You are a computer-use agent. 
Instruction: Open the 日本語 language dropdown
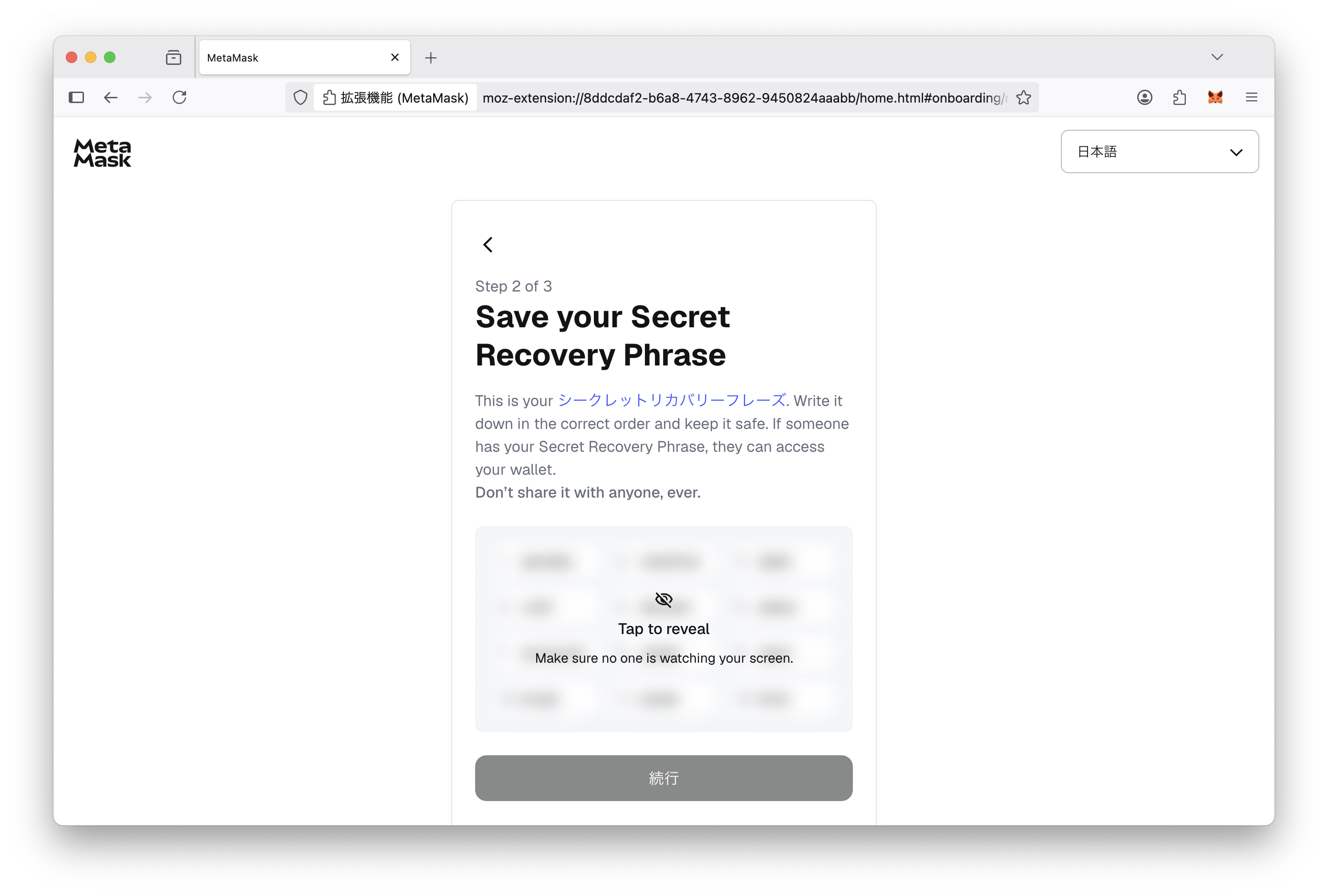tap(1160, 151)
